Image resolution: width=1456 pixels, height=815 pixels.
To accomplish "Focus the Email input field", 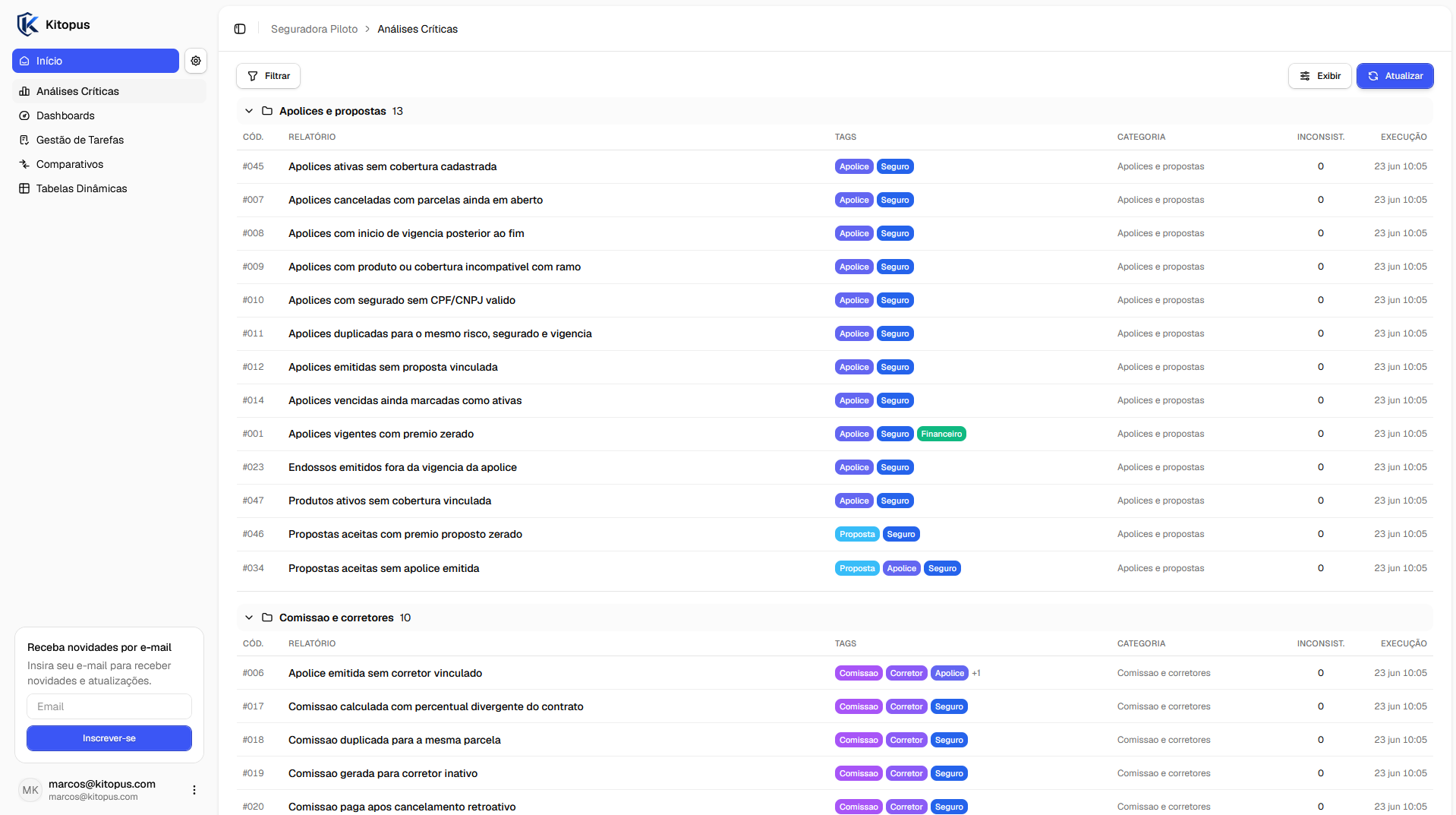I will 109,706.
